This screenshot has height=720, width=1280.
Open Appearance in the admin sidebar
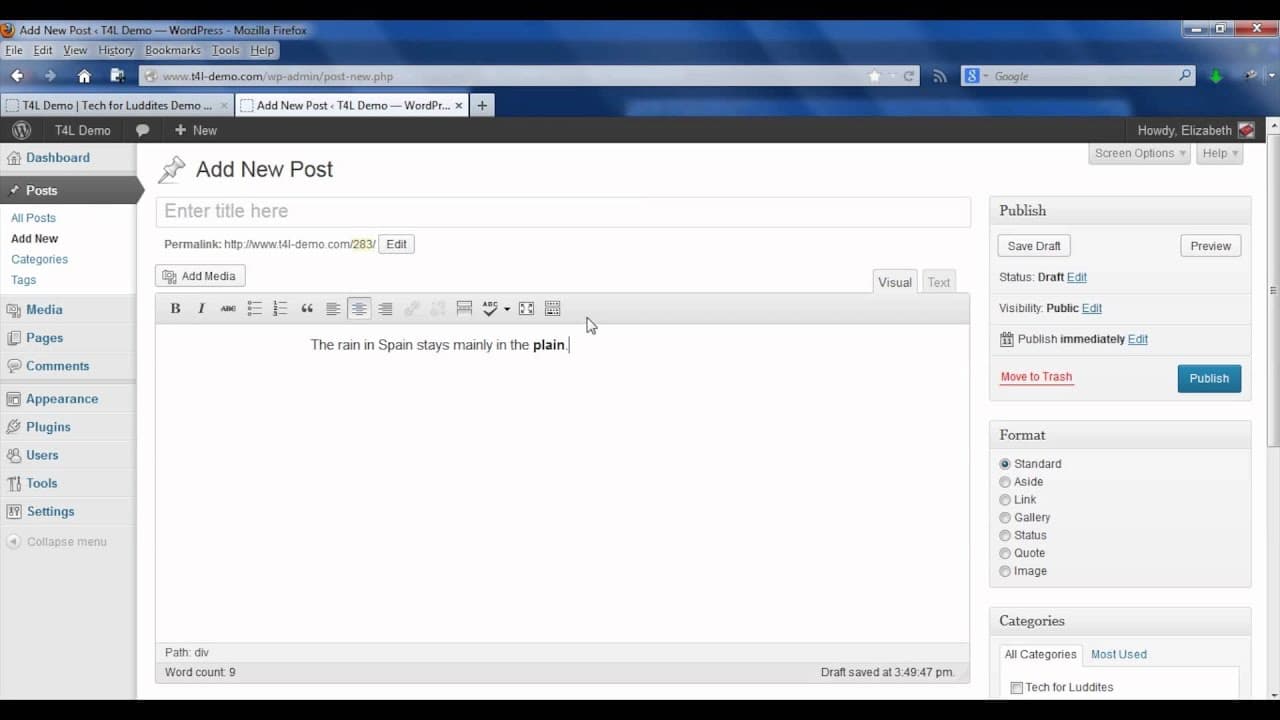pos(62,399)
